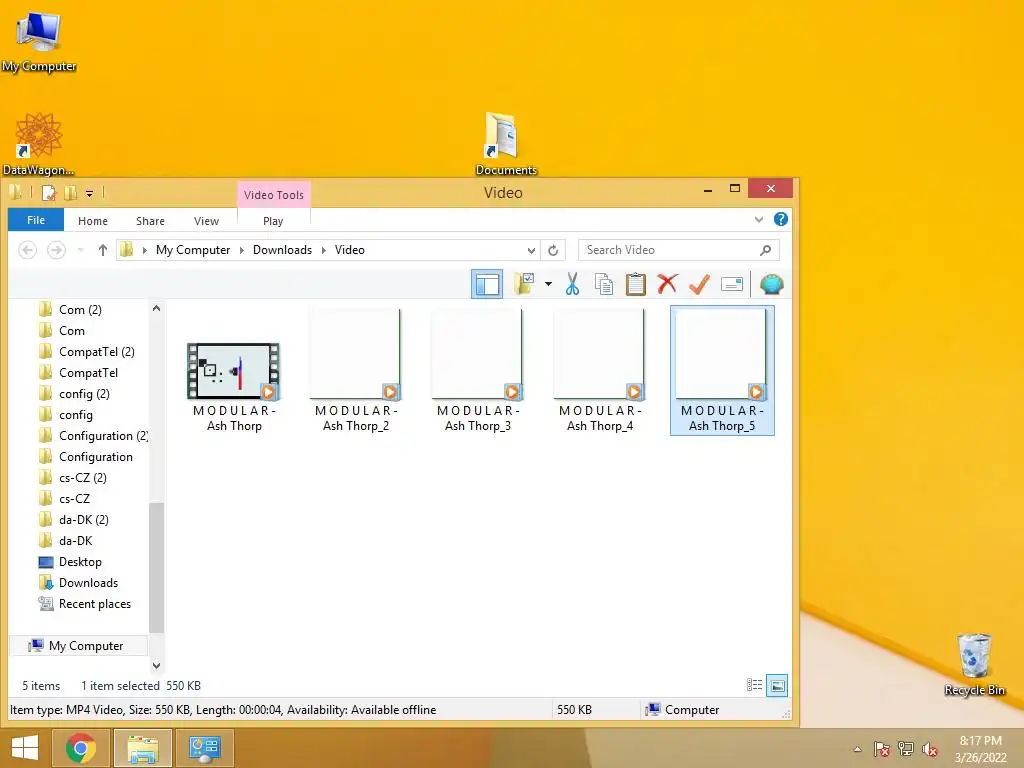The width and height of the screenshot is (1024, 768).
Task: Click the New folder icon in title bar
Action: click(70, 193)
